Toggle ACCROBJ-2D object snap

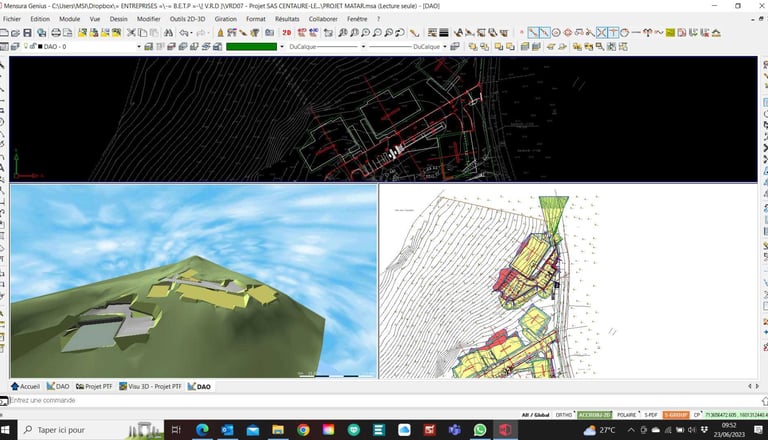pyautogui.click(x=592, y=414)
